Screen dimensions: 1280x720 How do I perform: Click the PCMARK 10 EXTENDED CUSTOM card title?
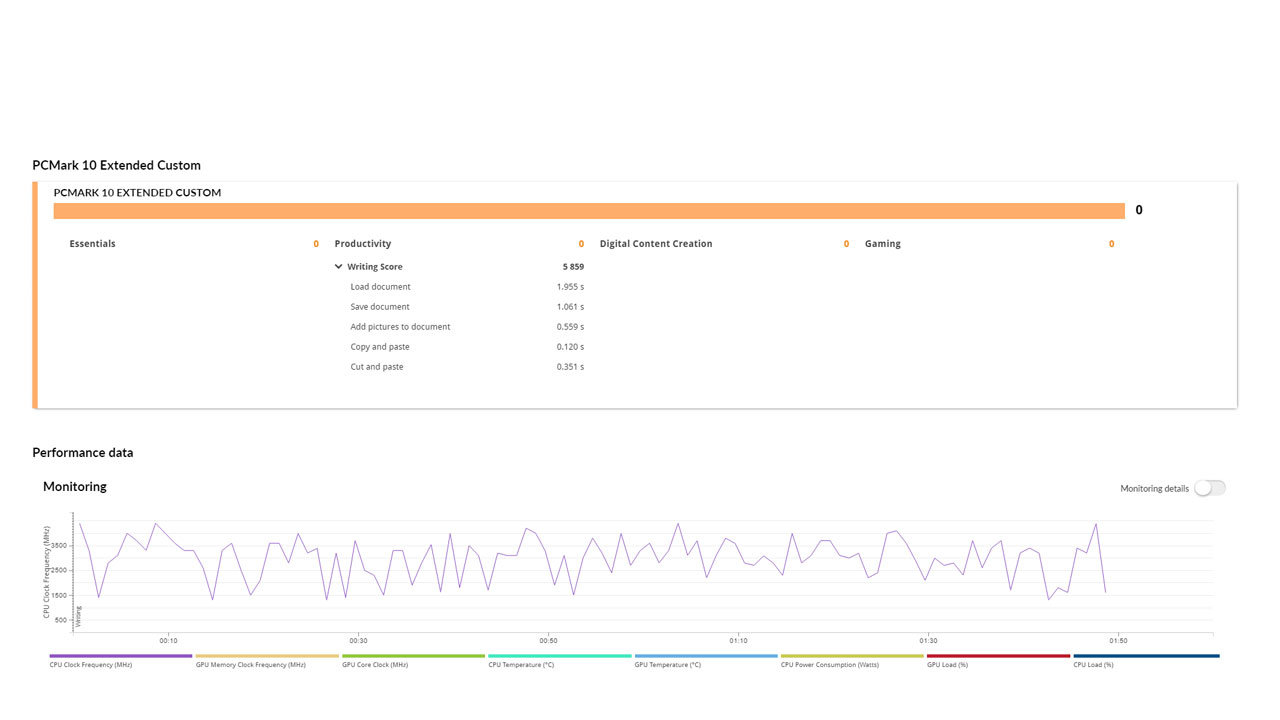click(137, 192)
